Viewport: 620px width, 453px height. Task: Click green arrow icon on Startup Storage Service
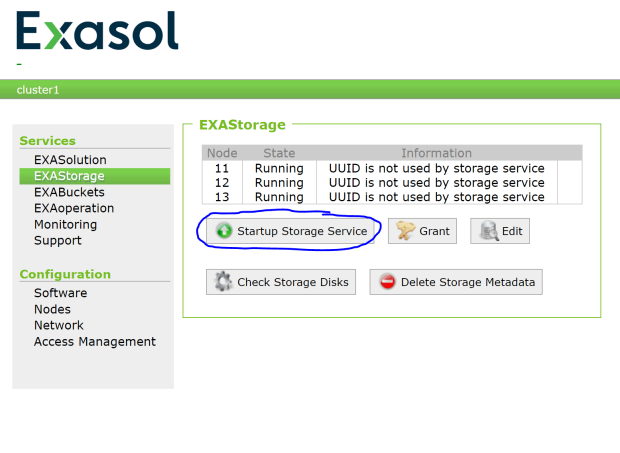pyautogui.click(x=223, y=231)
